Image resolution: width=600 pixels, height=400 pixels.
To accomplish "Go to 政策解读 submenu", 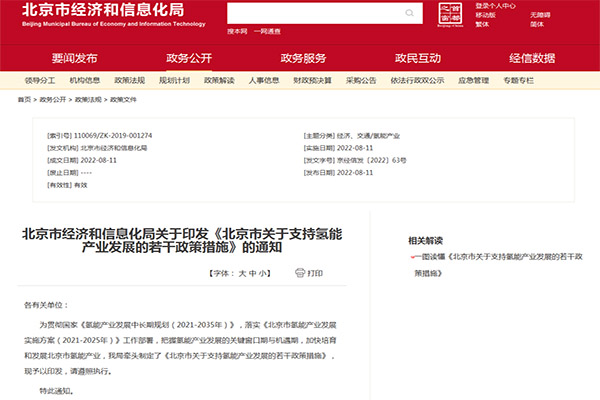I will coord(219,80).
